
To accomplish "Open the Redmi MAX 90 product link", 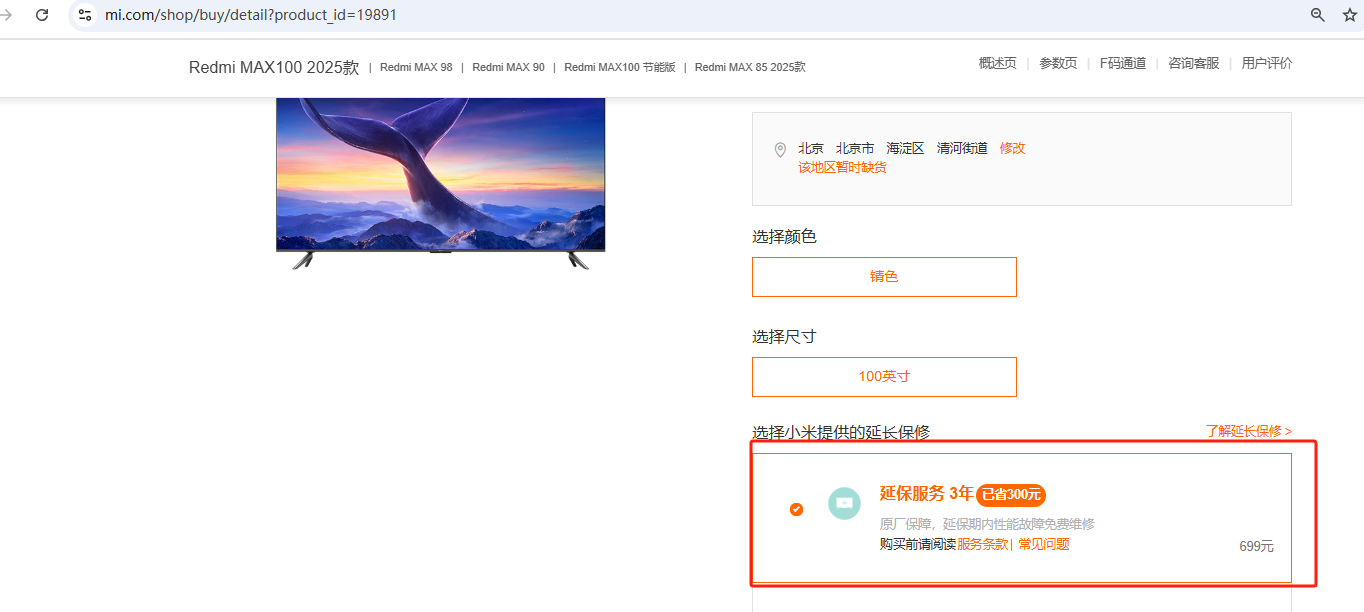I will 508,67.
